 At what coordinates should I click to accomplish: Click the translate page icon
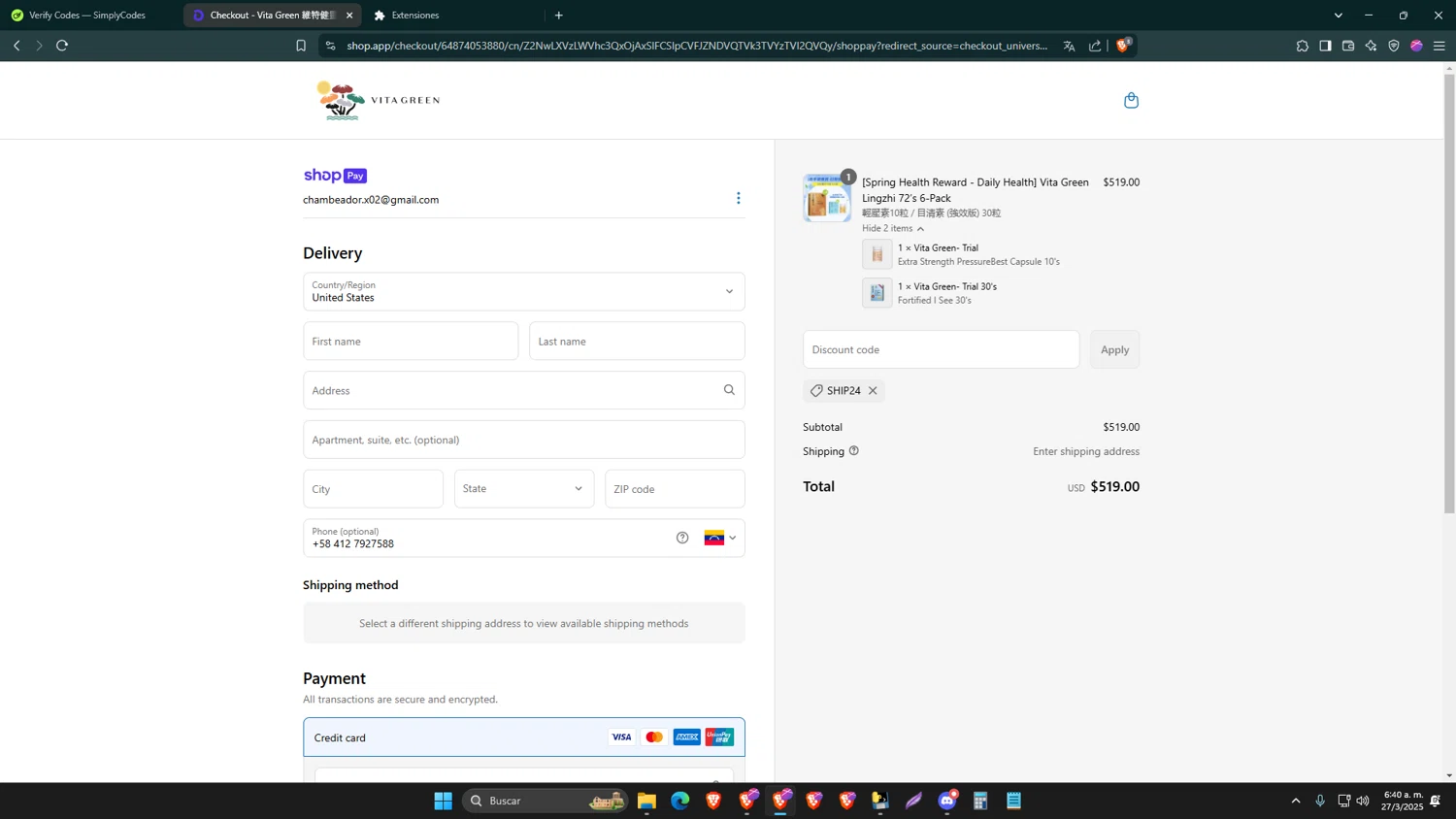[x=1069, y=46]
